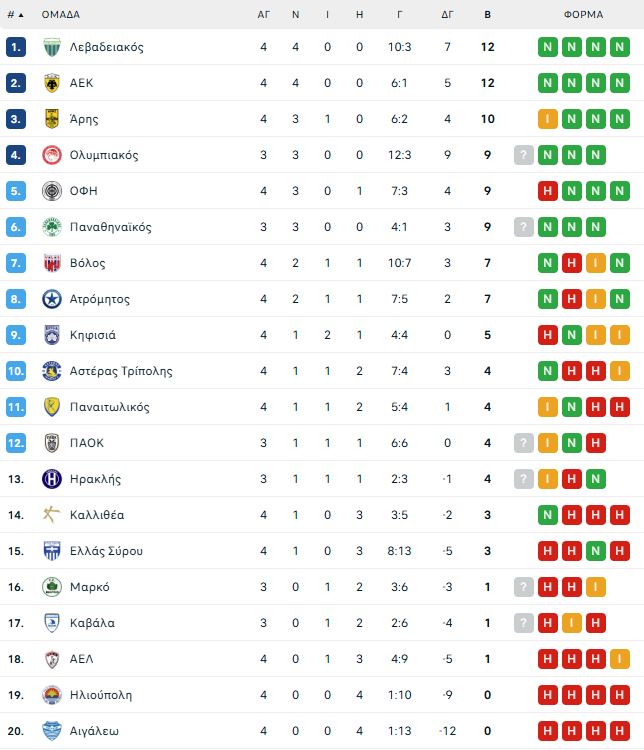The width and height of the screenshot is (644, 750).
Task: Click the Αιγάλεω team crest
Action: tap(52, 731)
